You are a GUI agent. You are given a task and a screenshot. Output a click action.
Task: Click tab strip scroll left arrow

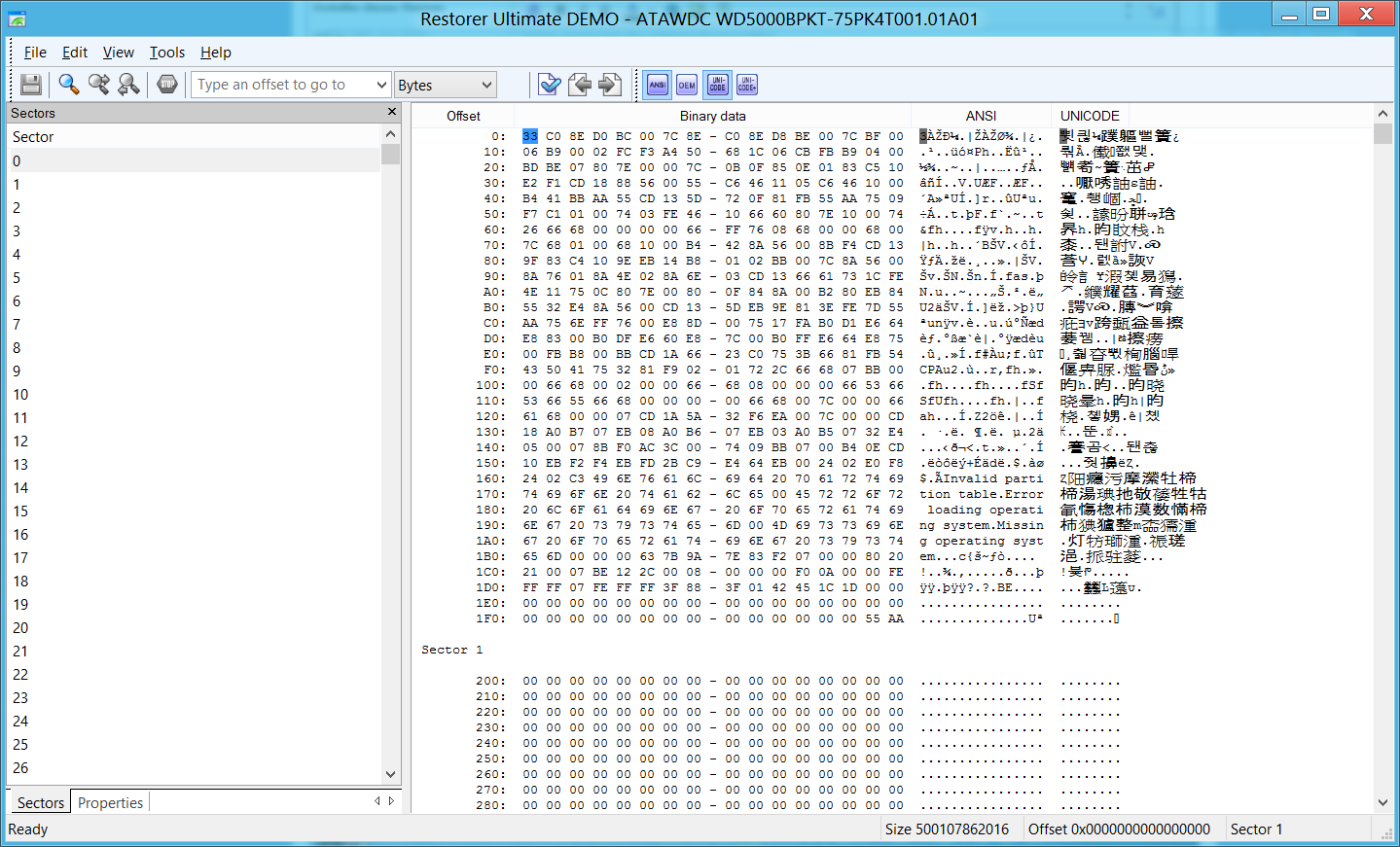click(x=377, y=801)
